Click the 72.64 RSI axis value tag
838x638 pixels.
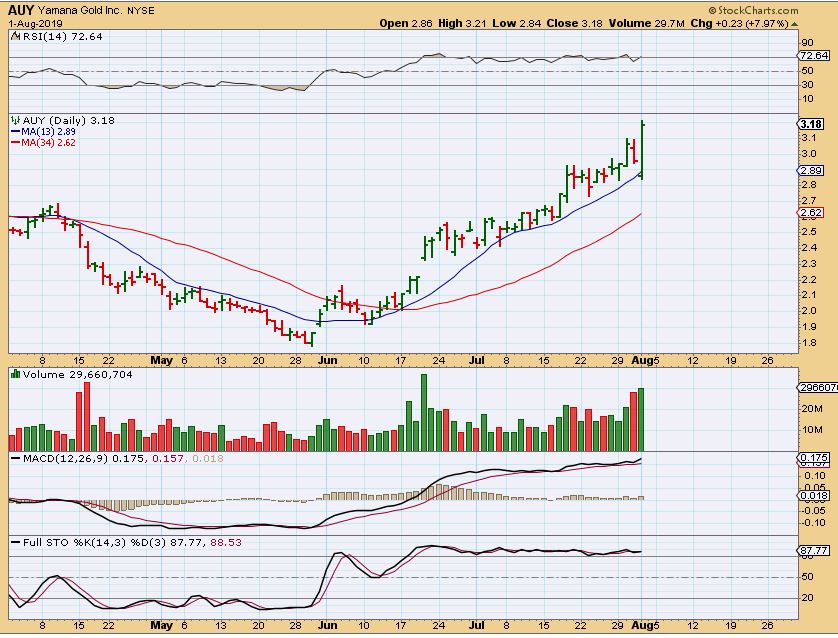[x=813, y=56]
